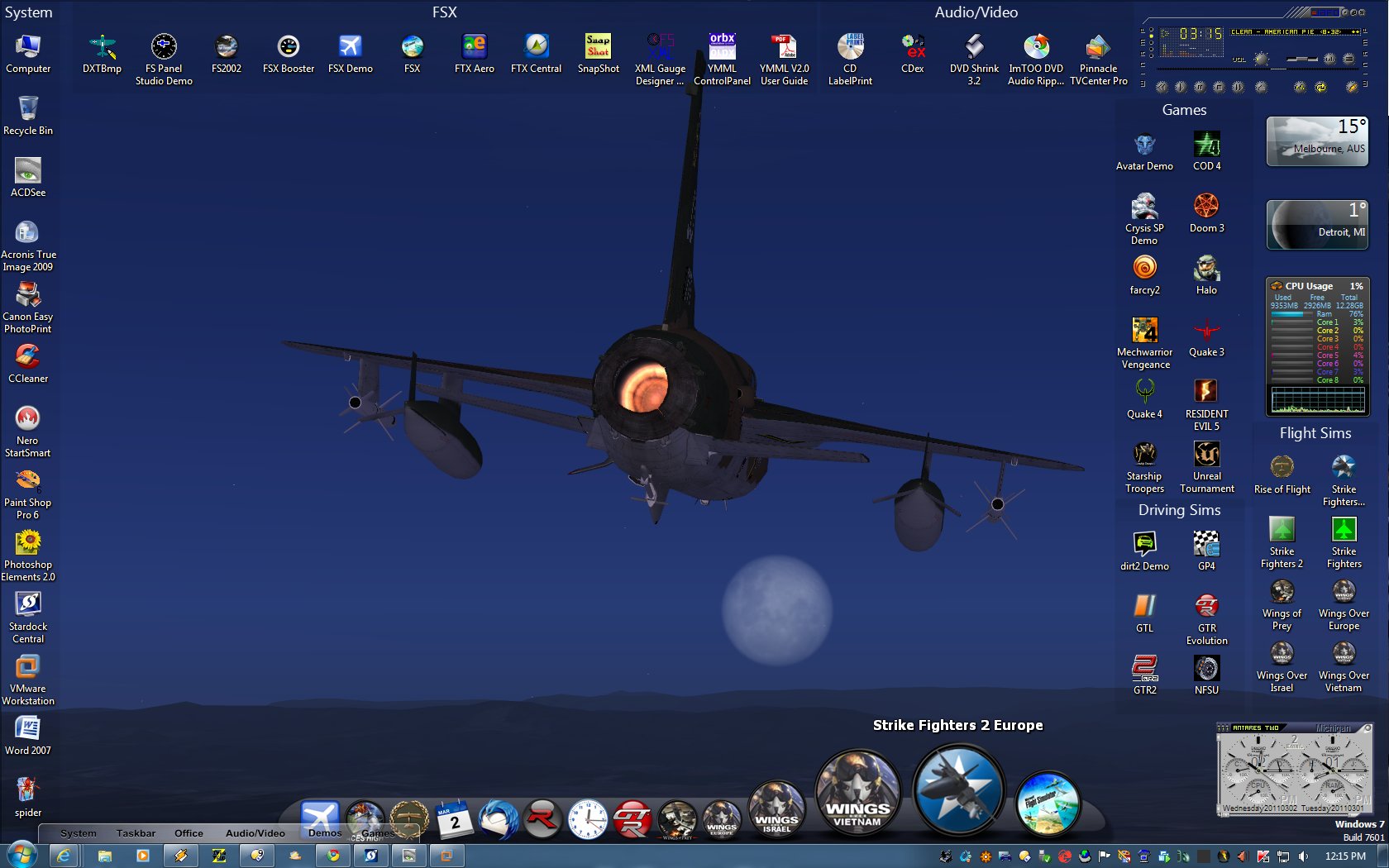Launch DVD Shrink 3.2
Image resolution: width=1389 pixels, height=868 pixels.
(974, 60)
